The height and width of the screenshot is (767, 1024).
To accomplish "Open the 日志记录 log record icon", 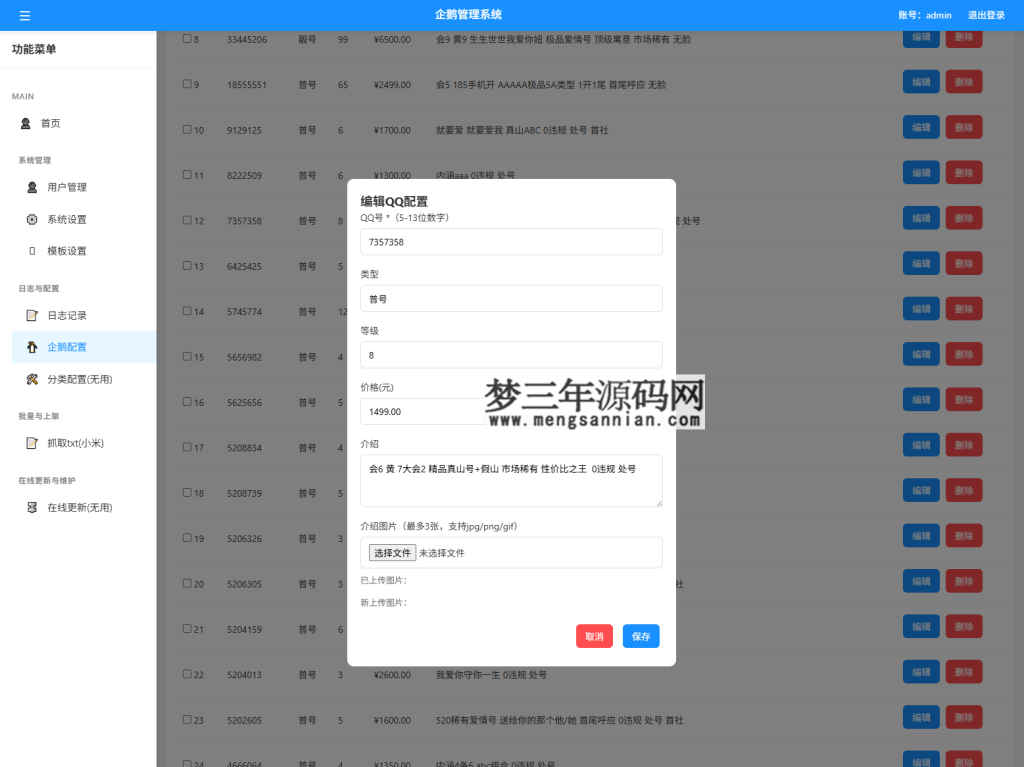I will click(33, 315).
